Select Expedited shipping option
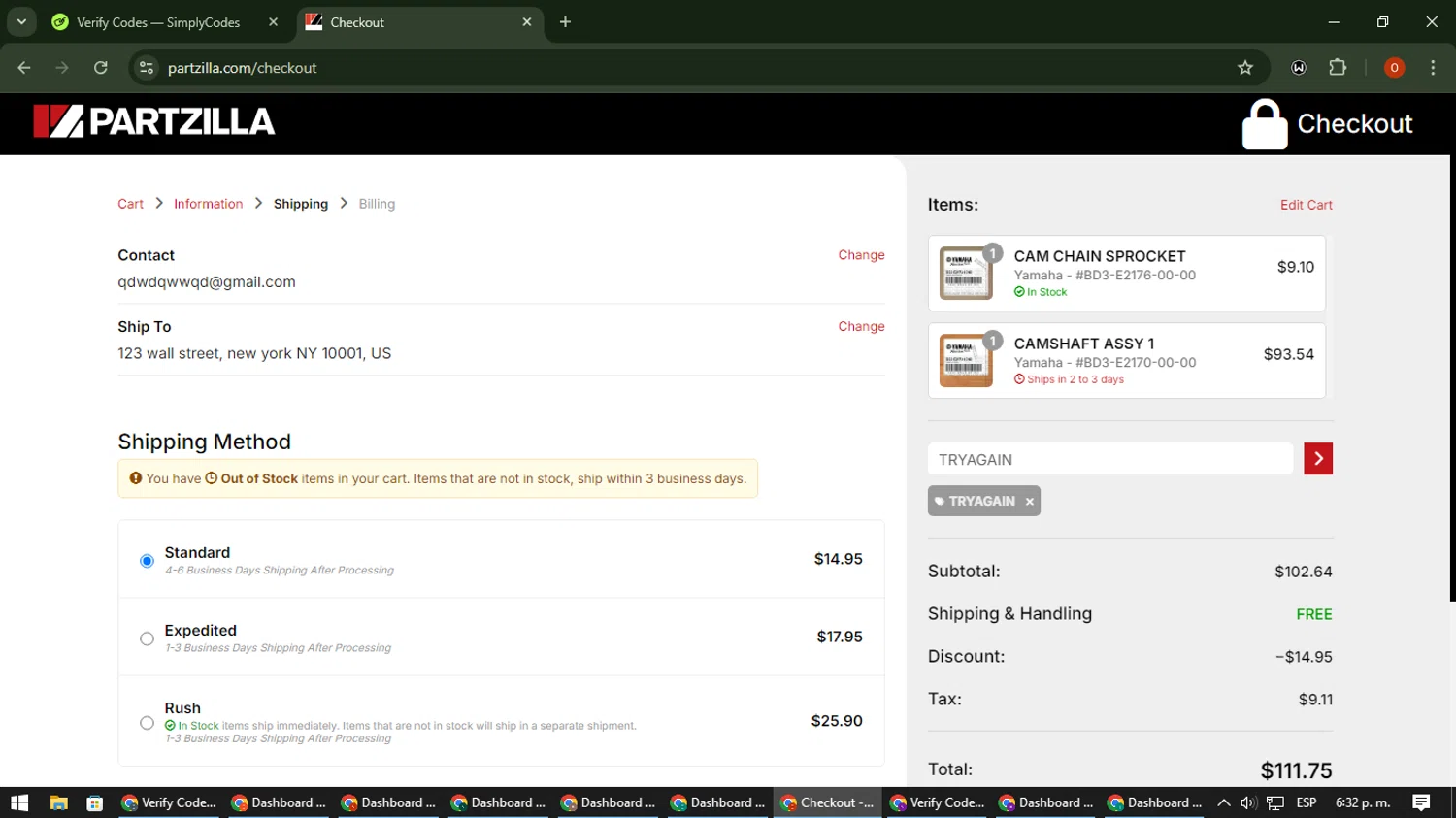Screen dimensions: 1456x818 click(147, 638)
